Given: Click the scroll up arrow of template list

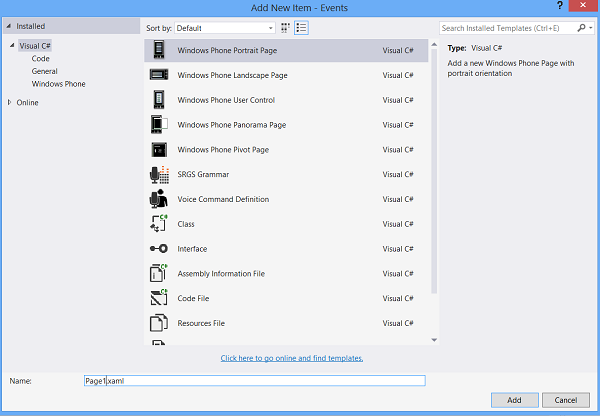Looking at the screenshot, I should coord(434,44).
